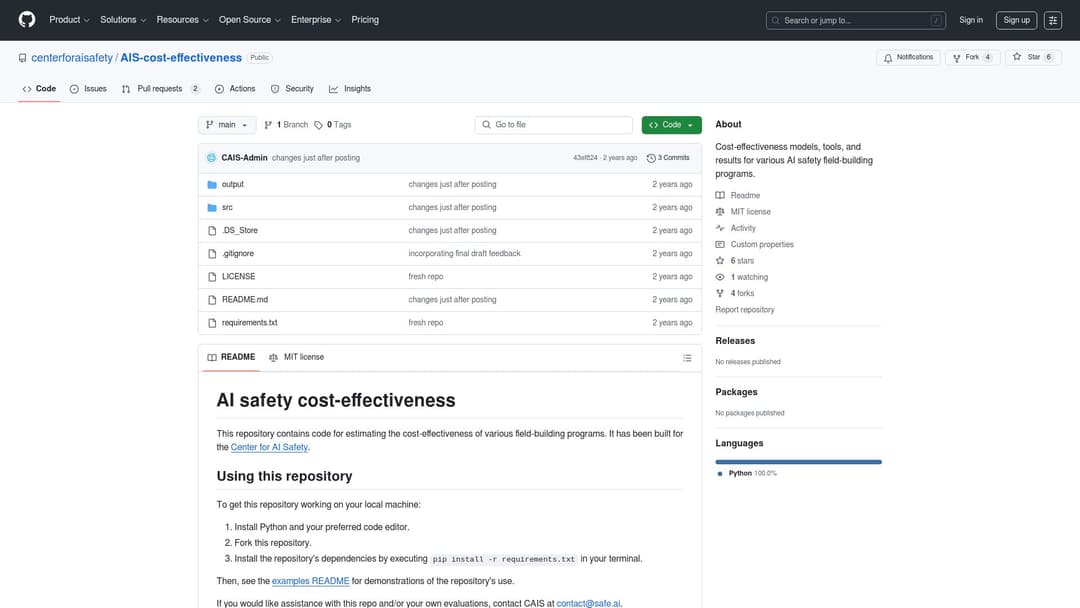
Task: Click 'incorporating final draft feedback' commit message
Action: (464, 253)
